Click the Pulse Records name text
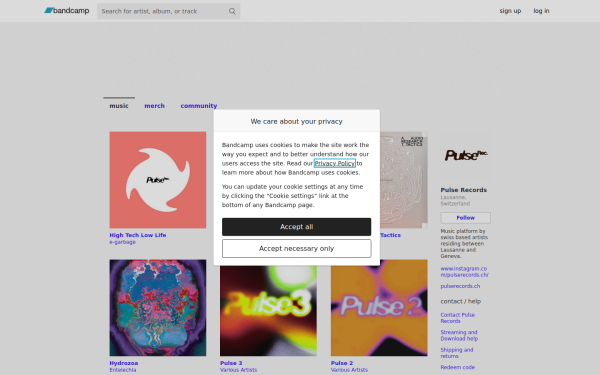Viewport: 600px width, 375px height. coord(464,190)
